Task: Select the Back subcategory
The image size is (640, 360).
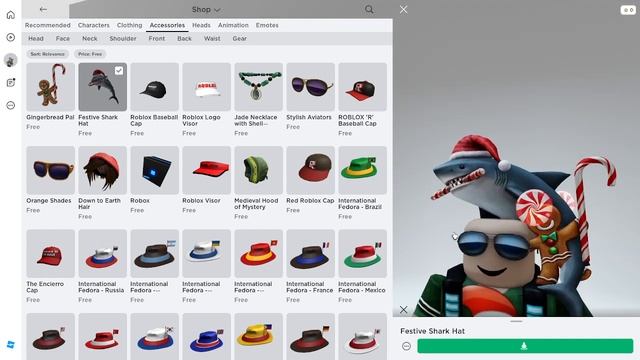Action: click(184, 38)
